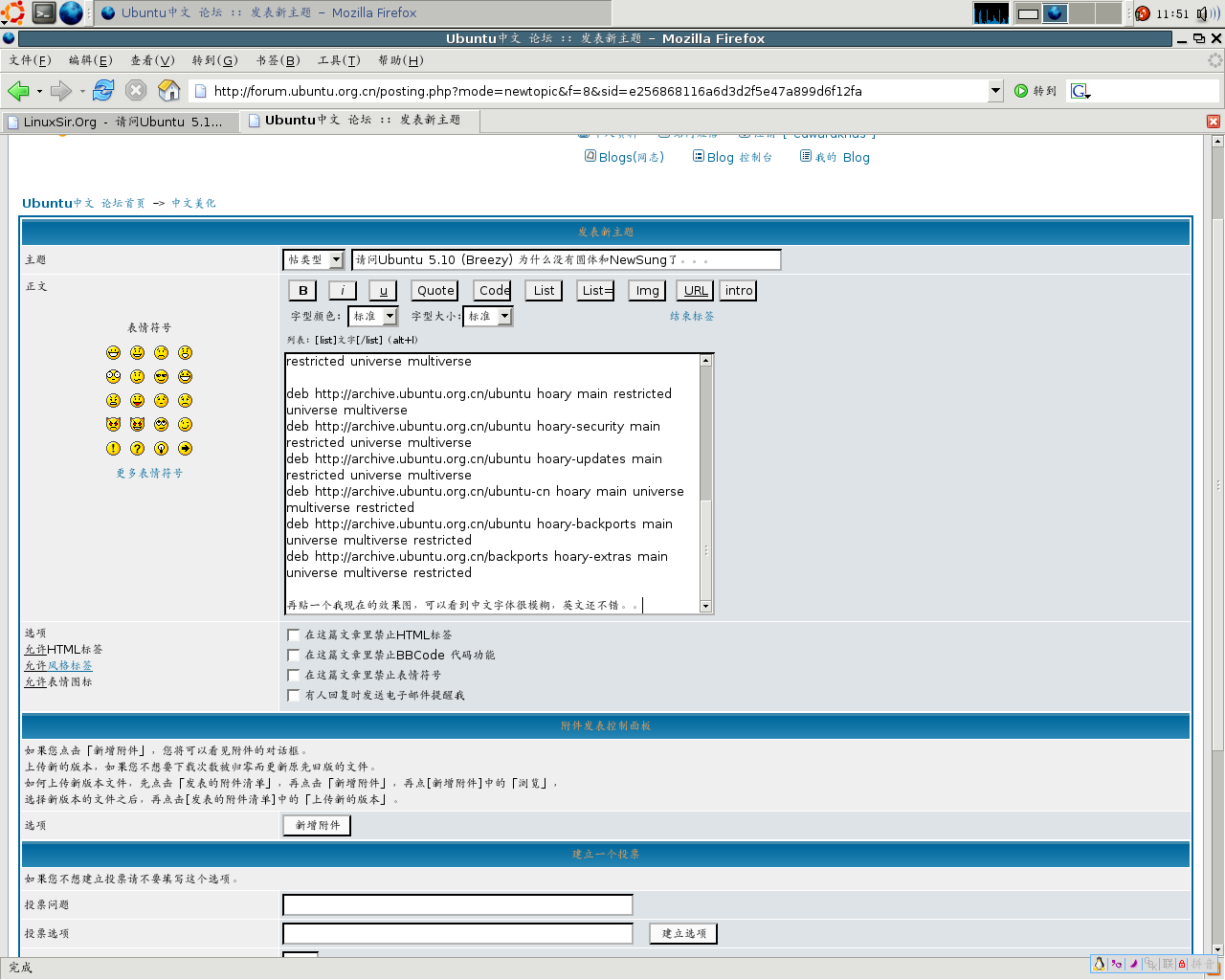Open the Home page icon
This screenshot has width=1225, height=980.
click(x=169, y=91)
